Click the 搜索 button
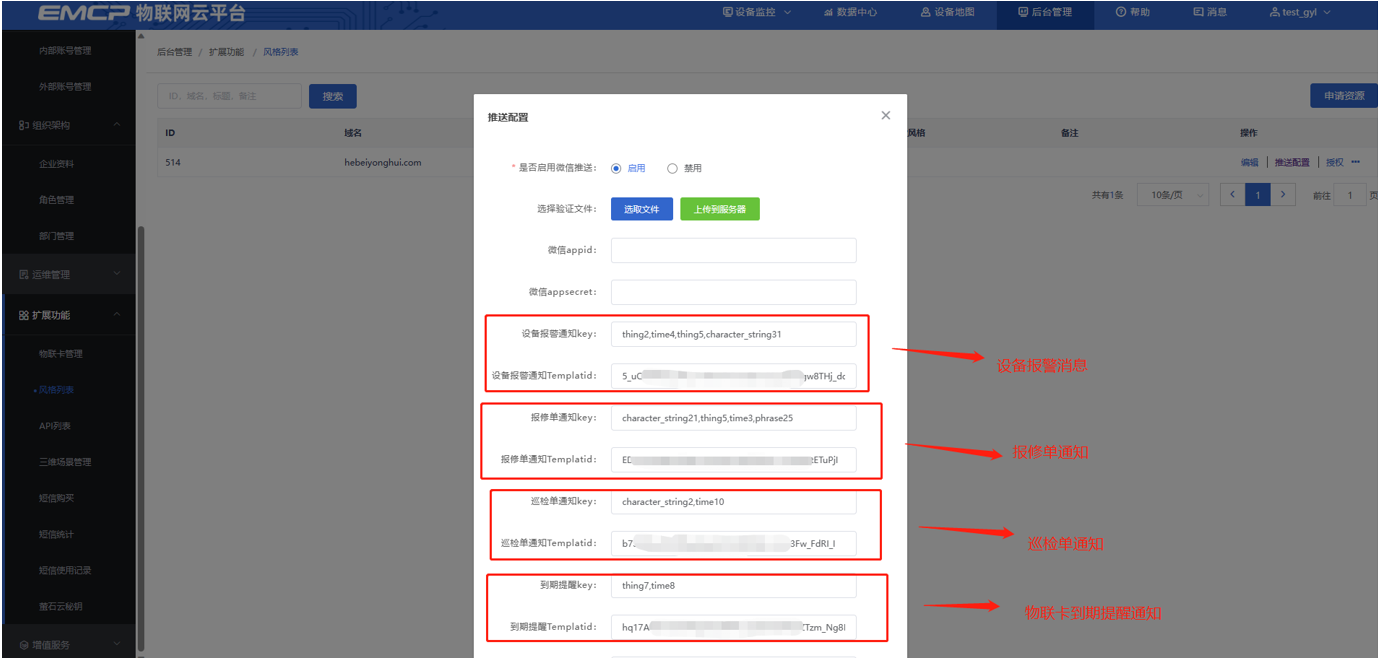Screen dimensions: 1378x658 click(333, 96)
